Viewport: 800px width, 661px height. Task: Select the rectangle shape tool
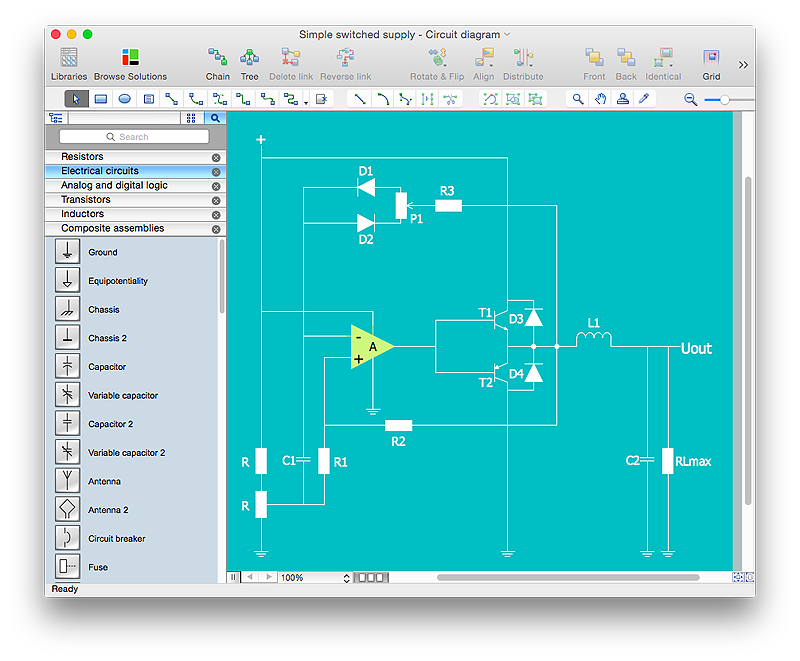pyautogui.click(x=101, y=99)
